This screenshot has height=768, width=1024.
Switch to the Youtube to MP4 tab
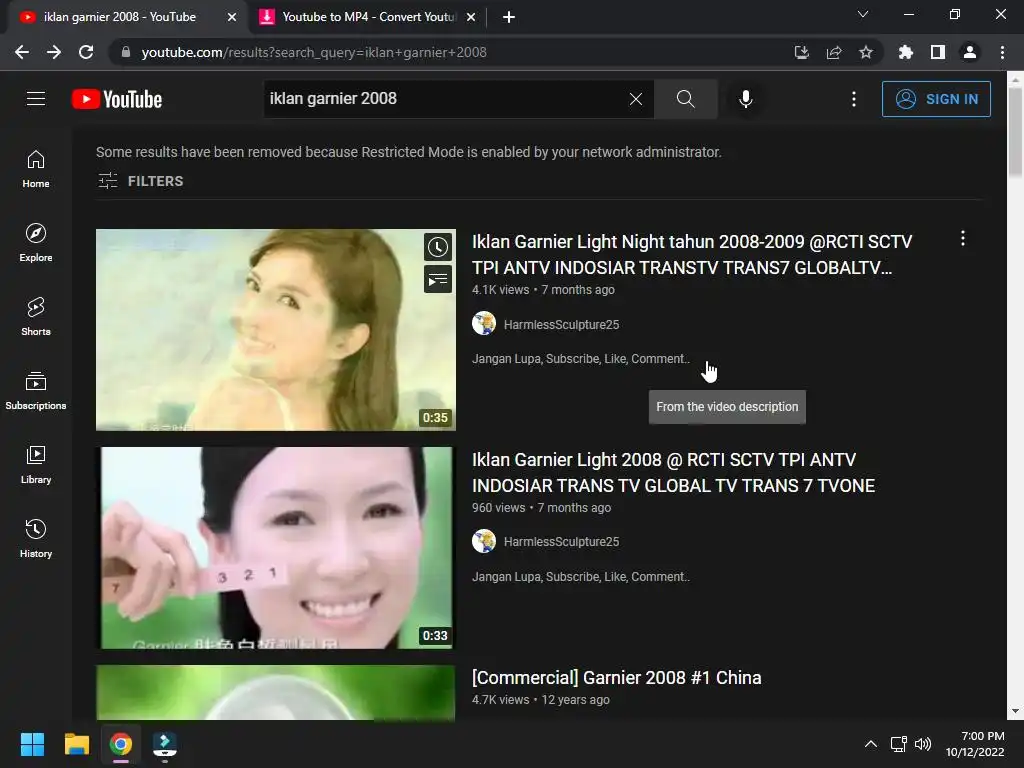click(x=368, y=17)
